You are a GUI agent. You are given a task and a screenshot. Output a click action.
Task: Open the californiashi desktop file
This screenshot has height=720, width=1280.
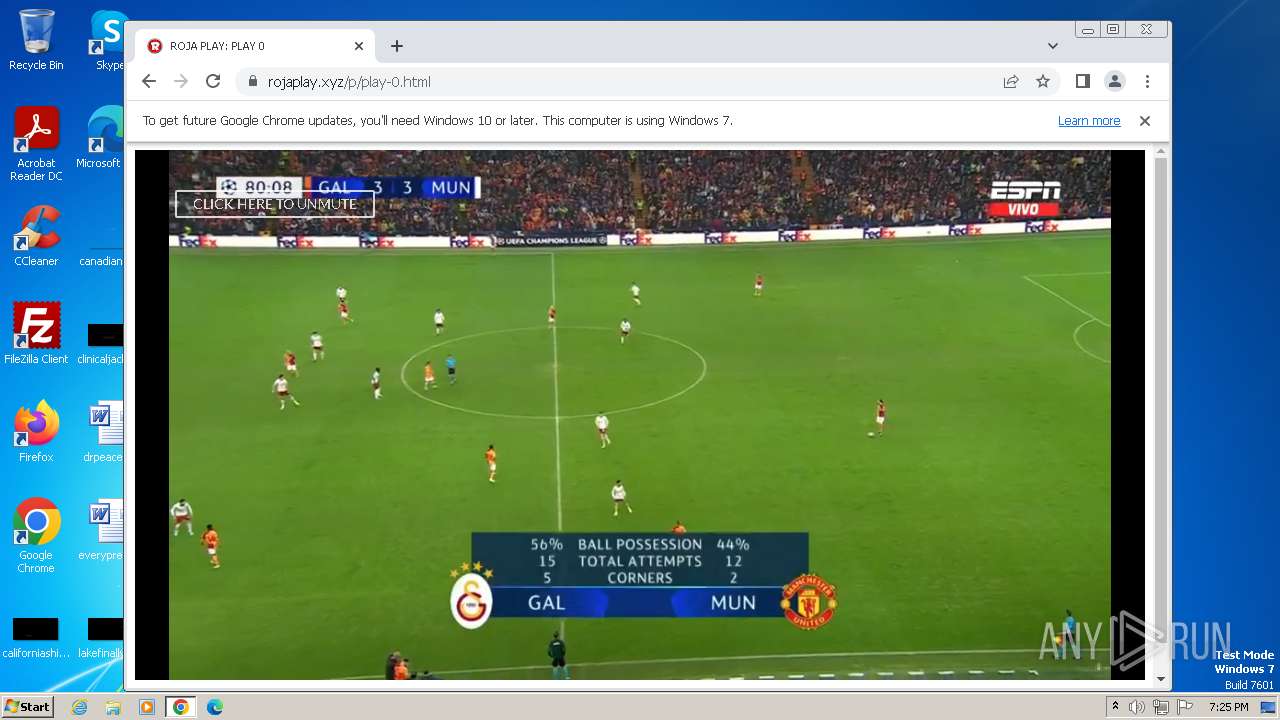(36, 638)
